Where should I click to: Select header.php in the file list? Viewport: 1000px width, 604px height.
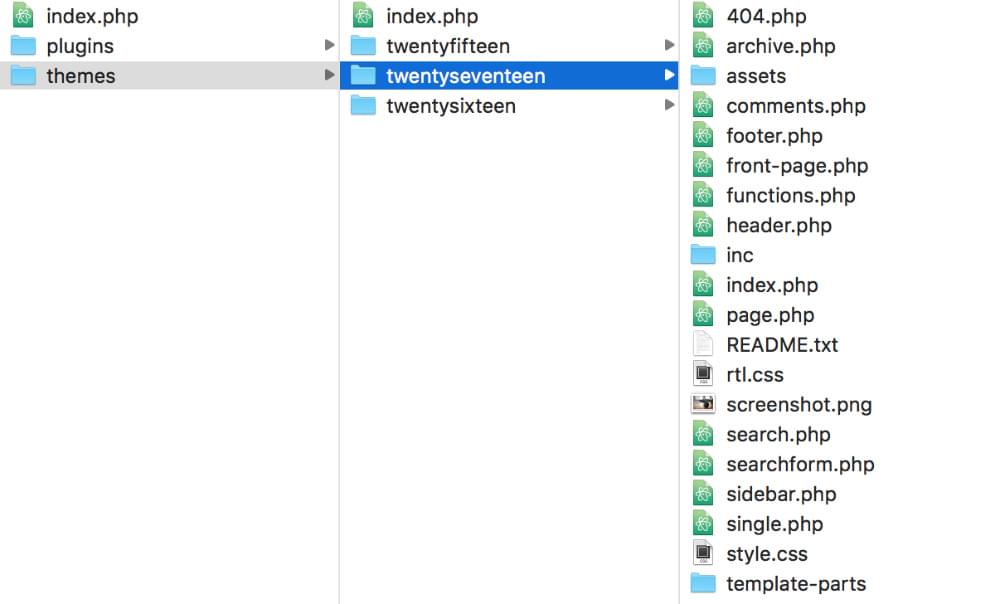tap(778, 226)
